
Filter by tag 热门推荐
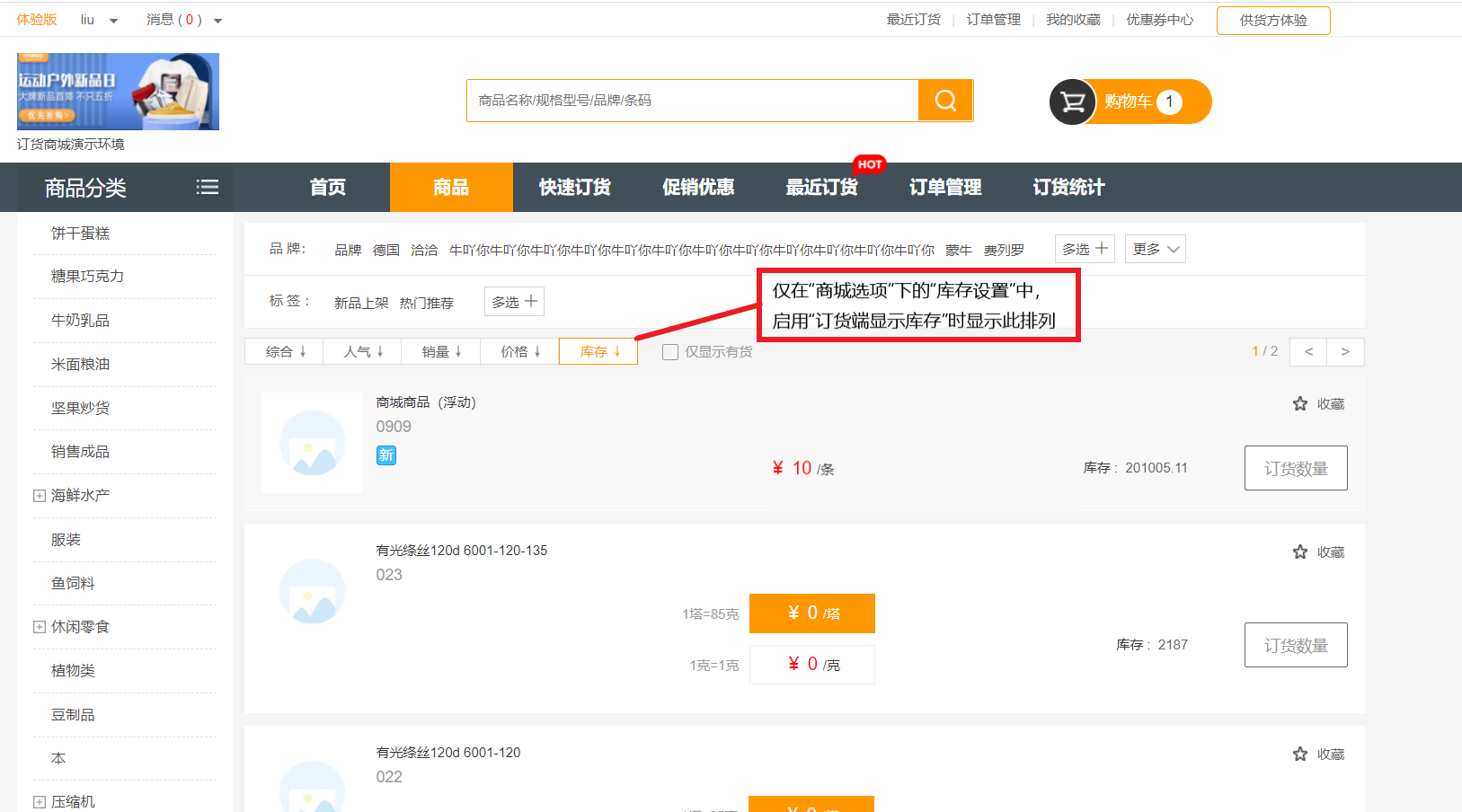(x=427, y=303)
